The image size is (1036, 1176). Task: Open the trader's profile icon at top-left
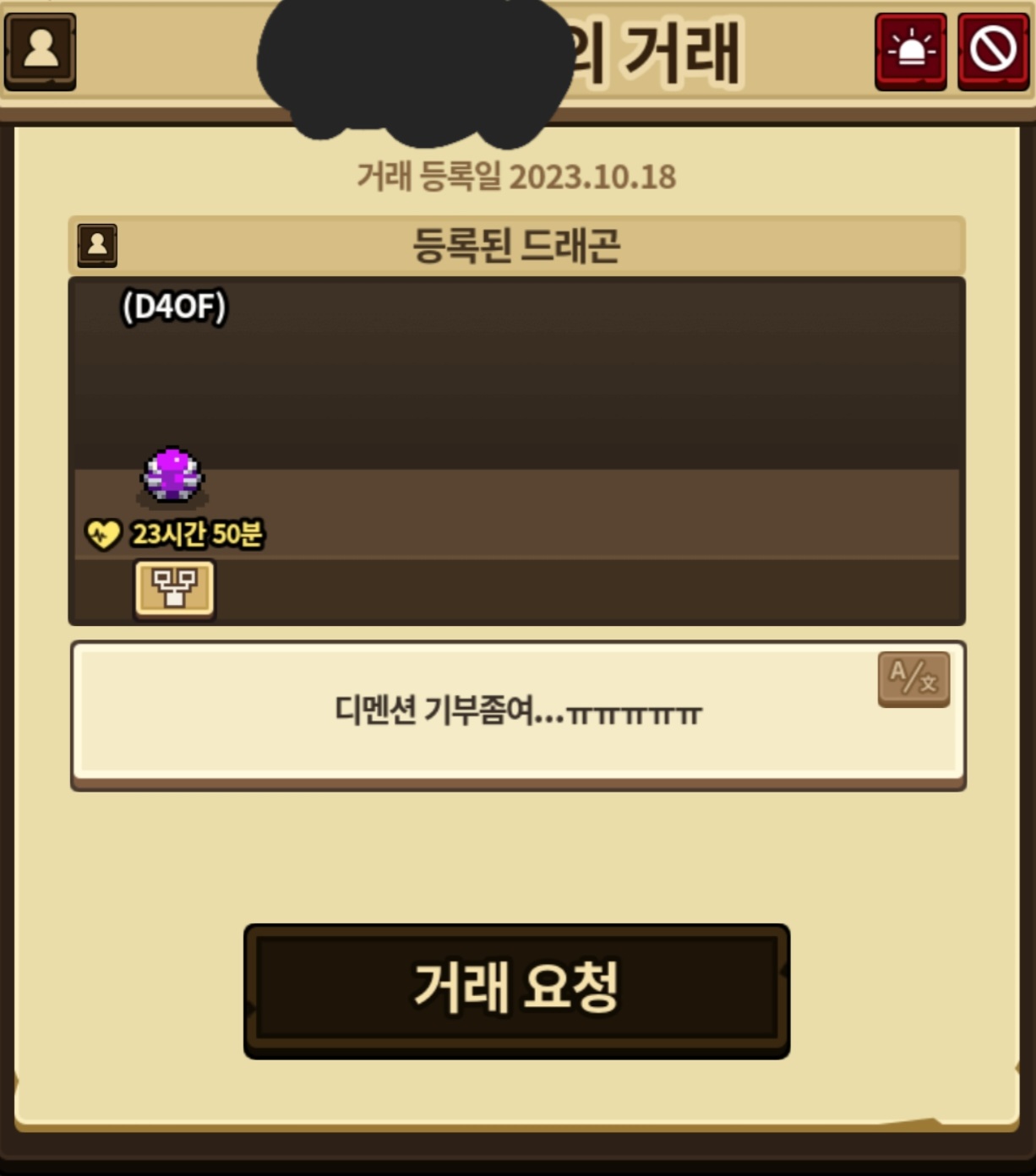(x=41, y=51)
